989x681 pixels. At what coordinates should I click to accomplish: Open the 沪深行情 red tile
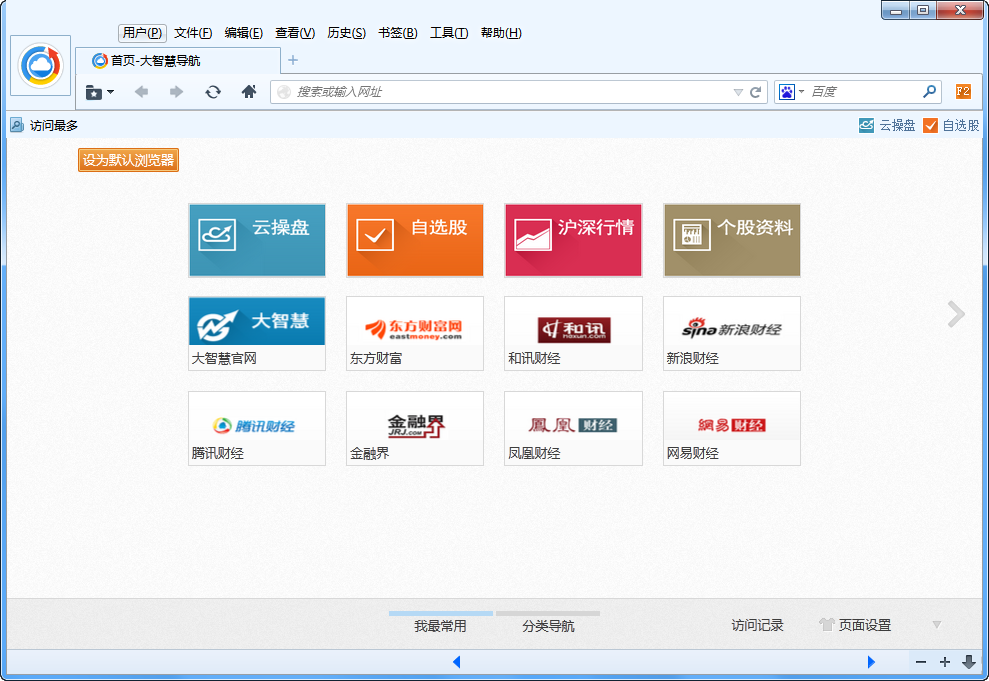(x=573, y=240)
